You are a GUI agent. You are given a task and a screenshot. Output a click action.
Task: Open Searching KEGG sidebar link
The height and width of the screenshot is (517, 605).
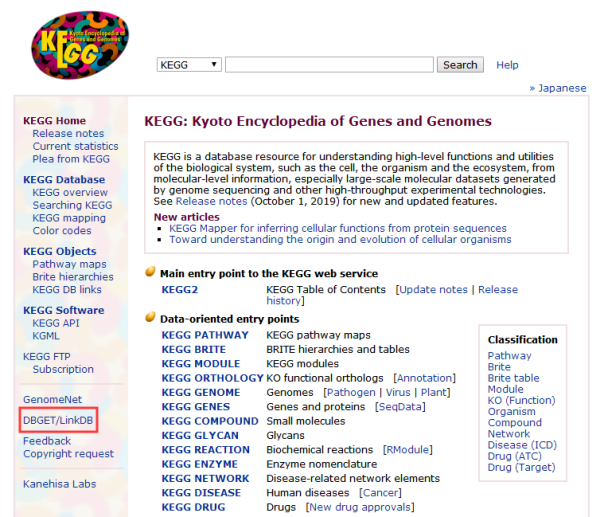pos(72,205)
